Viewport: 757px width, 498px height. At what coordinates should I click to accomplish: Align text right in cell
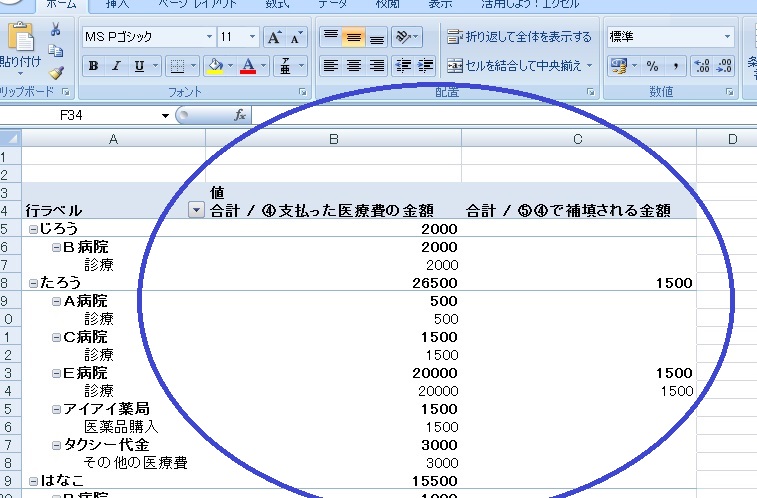[377, 66]
